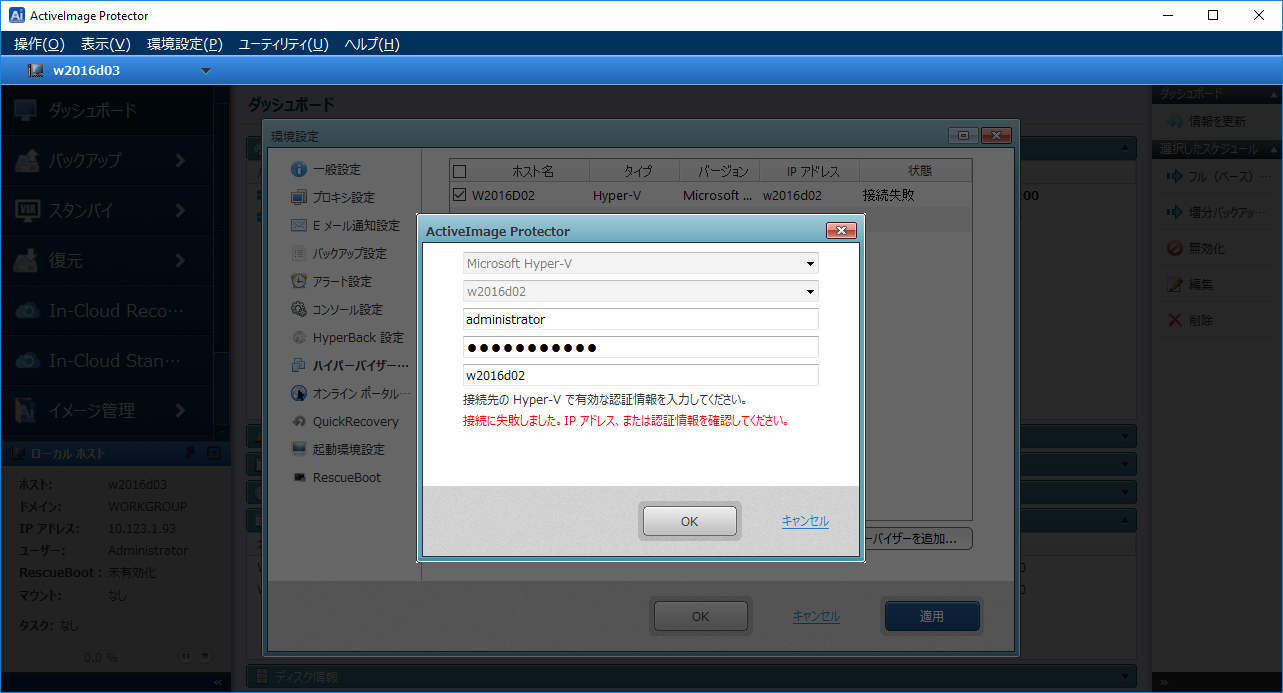This screenshot has height=693, width=1283.
Task: Open ヘルプ(H) menu
Action: tap(372, 44)
